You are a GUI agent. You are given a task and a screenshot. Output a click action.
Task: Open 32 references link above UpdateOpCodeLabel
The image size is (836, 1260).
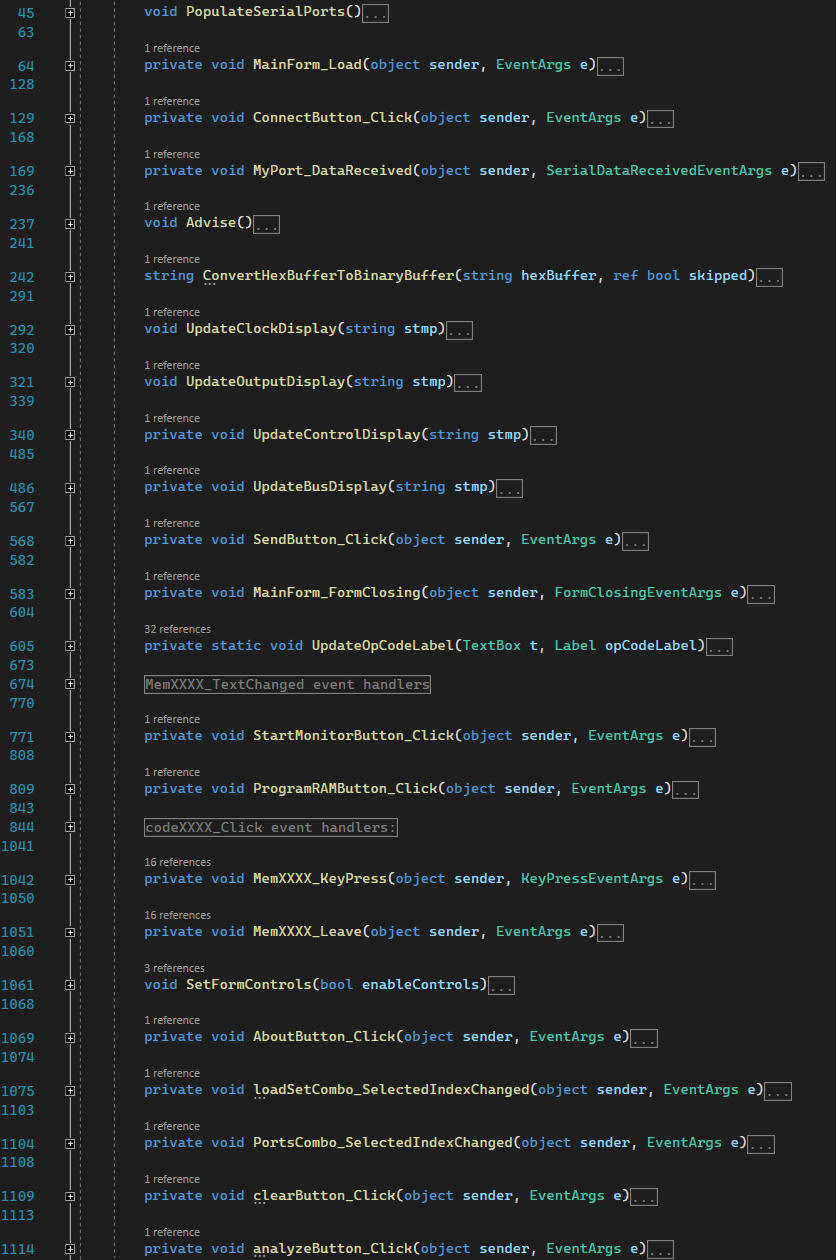click(177, 629)
